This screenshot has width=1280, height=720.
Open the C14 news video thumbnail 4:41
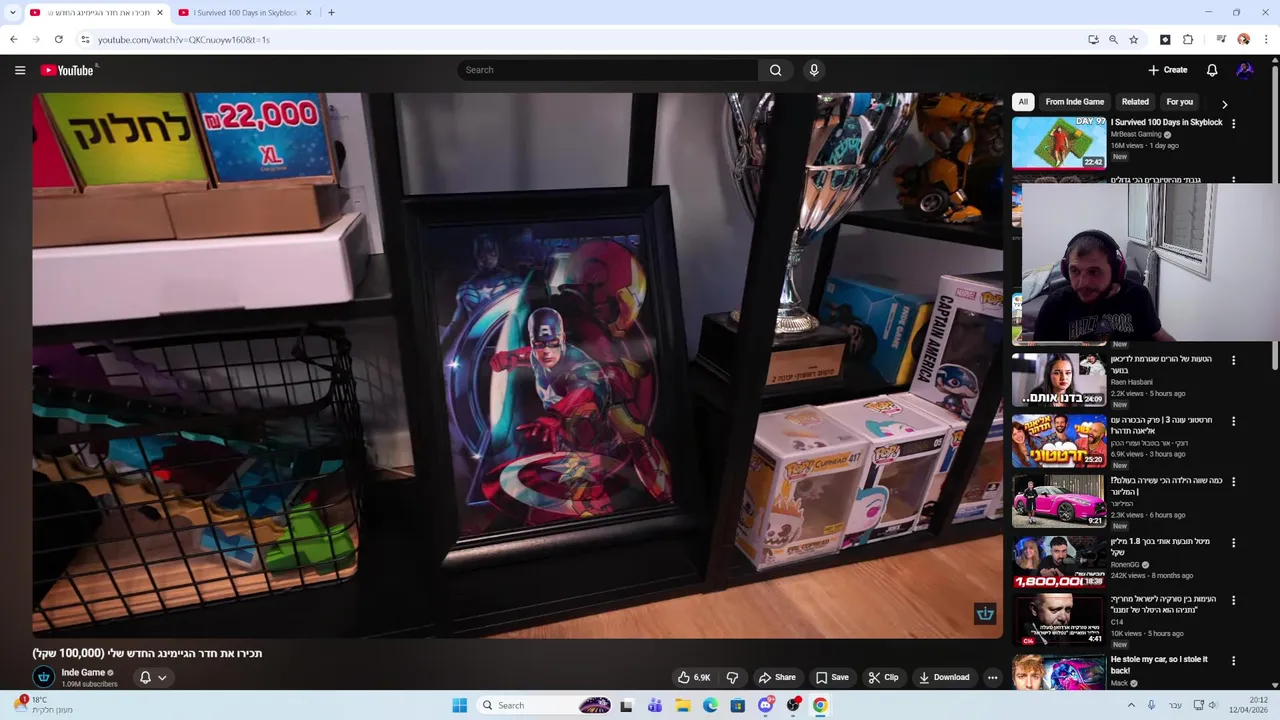coord(1059,620)
